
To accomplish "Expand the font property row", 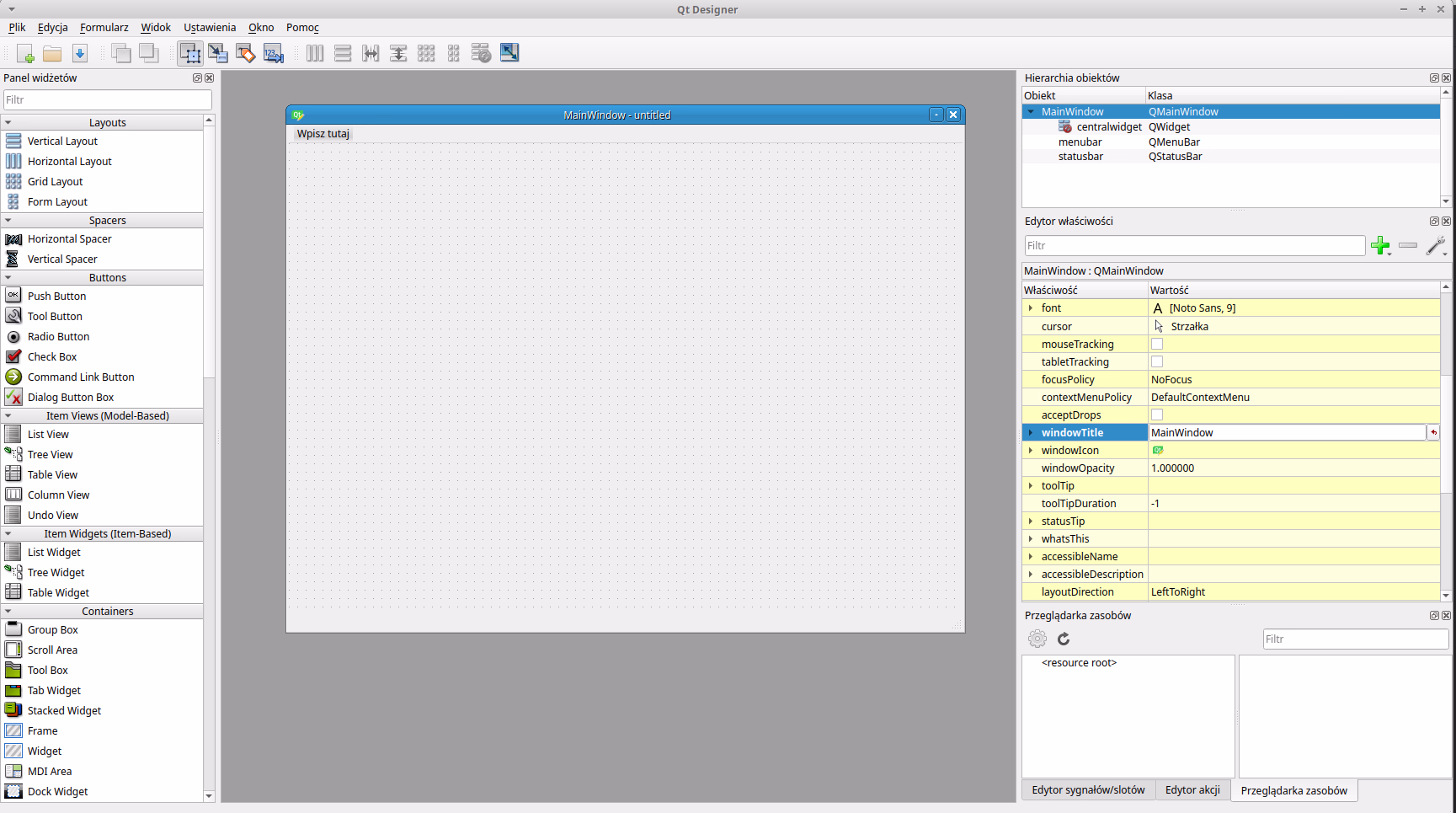I will (1031, 308).
